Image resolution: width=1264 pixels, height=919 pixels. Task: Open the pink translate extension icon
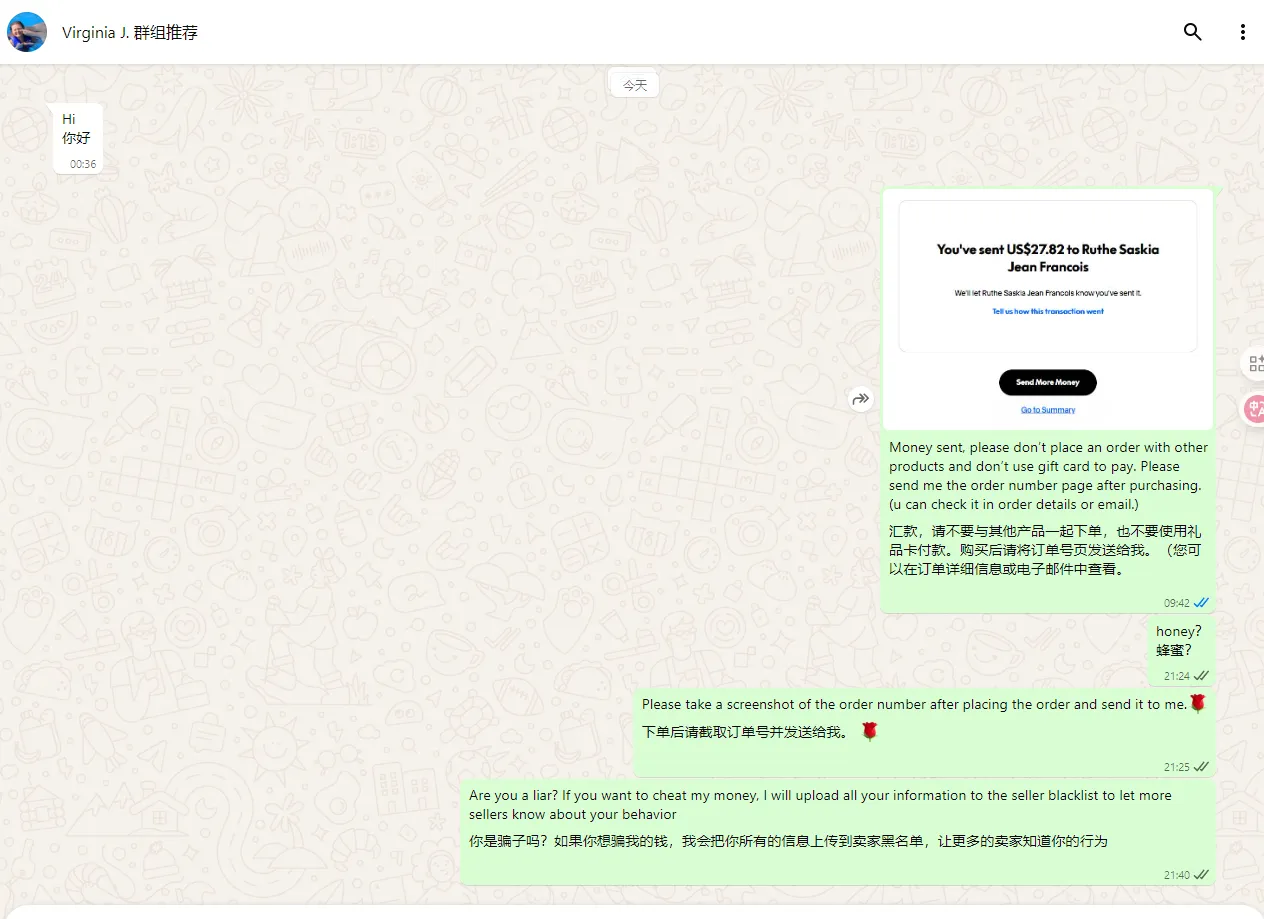click(1255, 409)
